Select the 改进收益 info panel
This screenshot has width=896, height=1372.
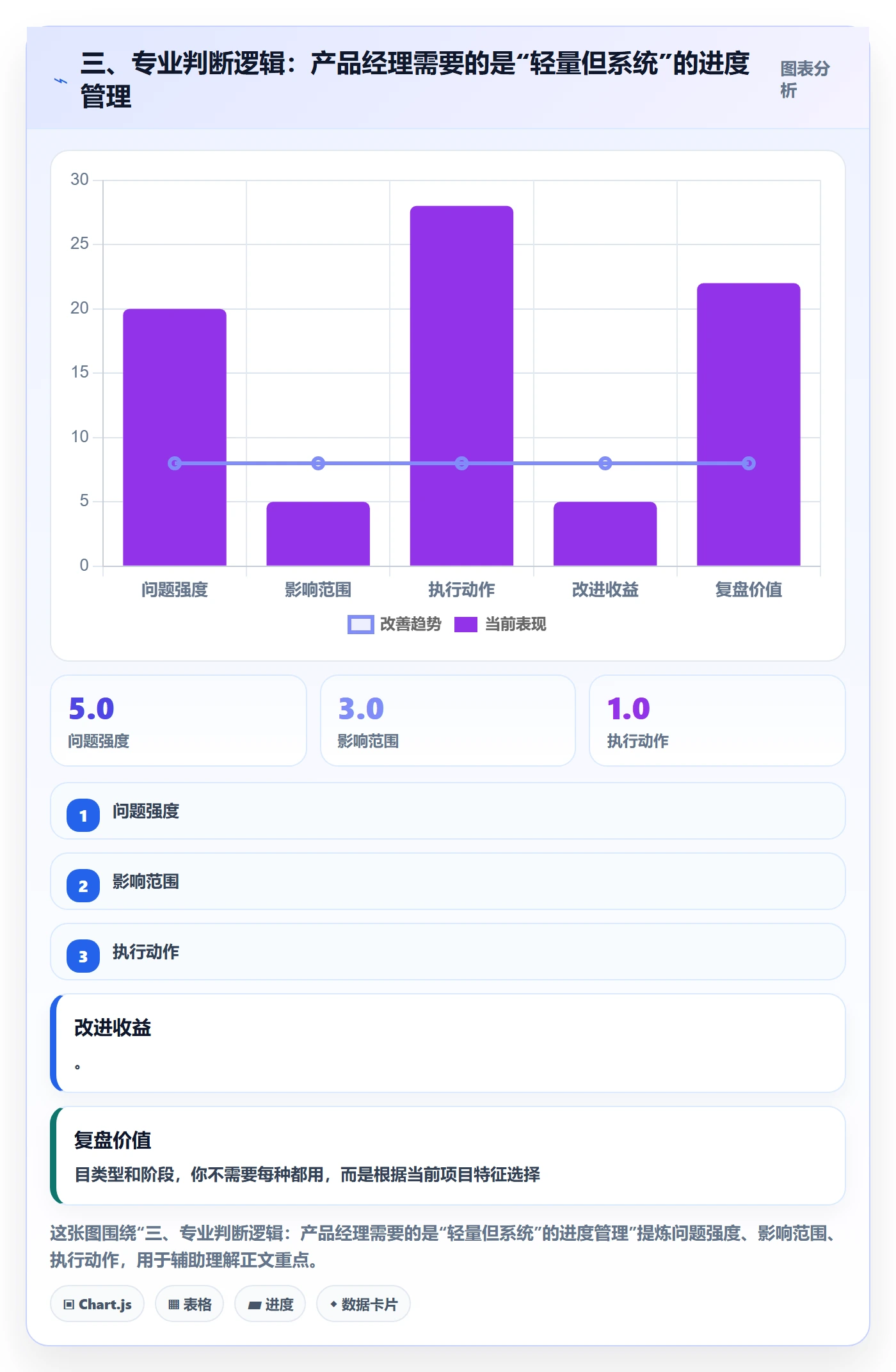pos(448,1043)
